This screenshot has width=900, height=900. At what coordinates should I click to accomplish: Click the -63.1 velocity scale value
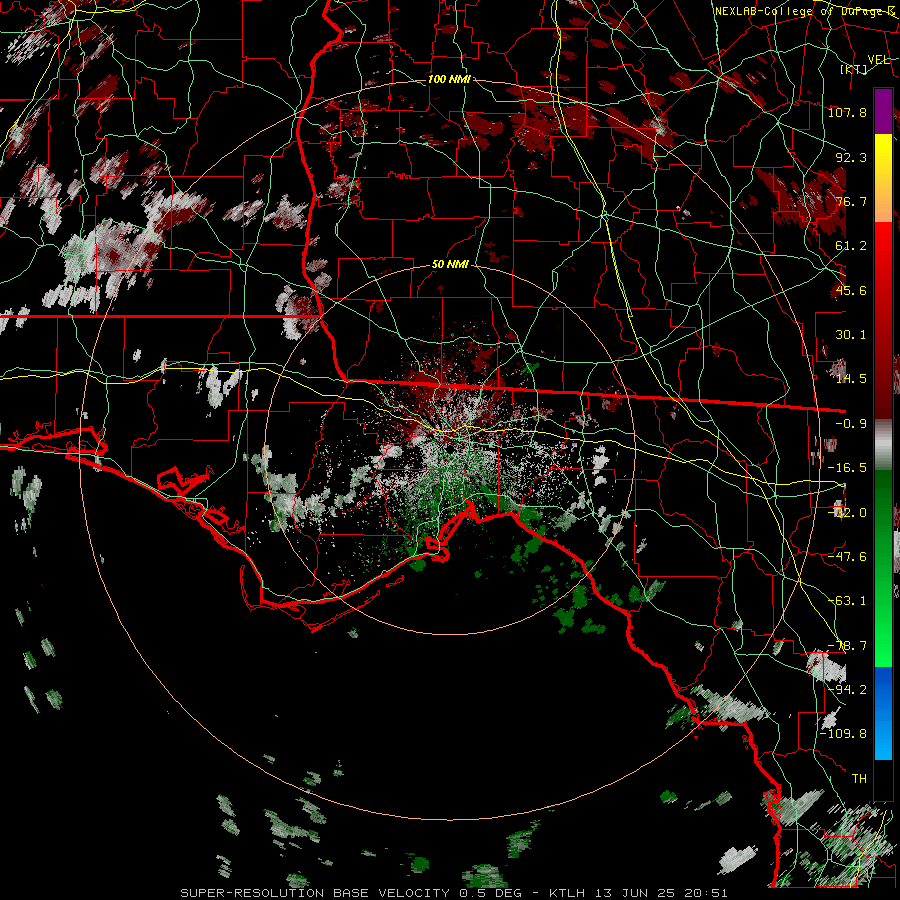[x=847, y=601]
